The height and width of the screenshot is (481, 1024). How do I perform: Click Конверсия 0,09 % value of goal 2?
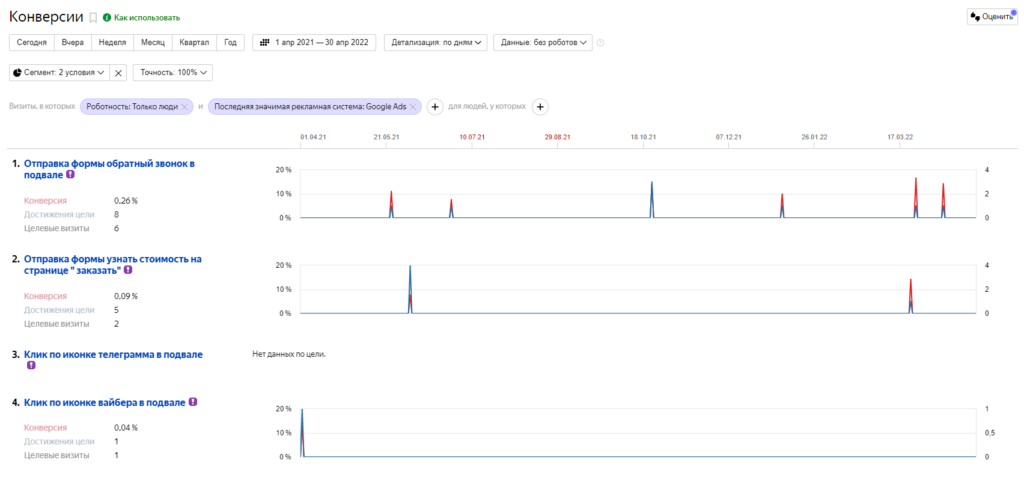(x=126, y=296)
